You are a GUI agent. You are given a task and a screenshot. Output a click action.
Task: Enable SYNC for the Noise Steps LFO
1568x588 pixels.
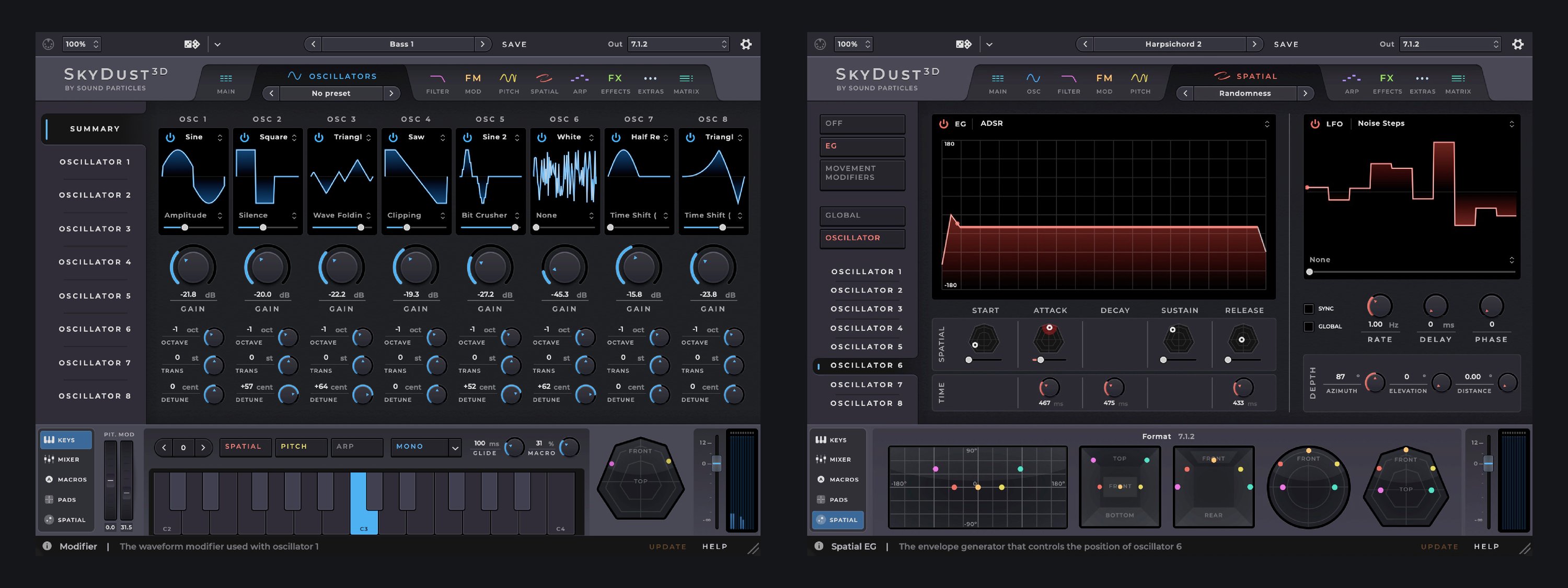pos(1308,308)
